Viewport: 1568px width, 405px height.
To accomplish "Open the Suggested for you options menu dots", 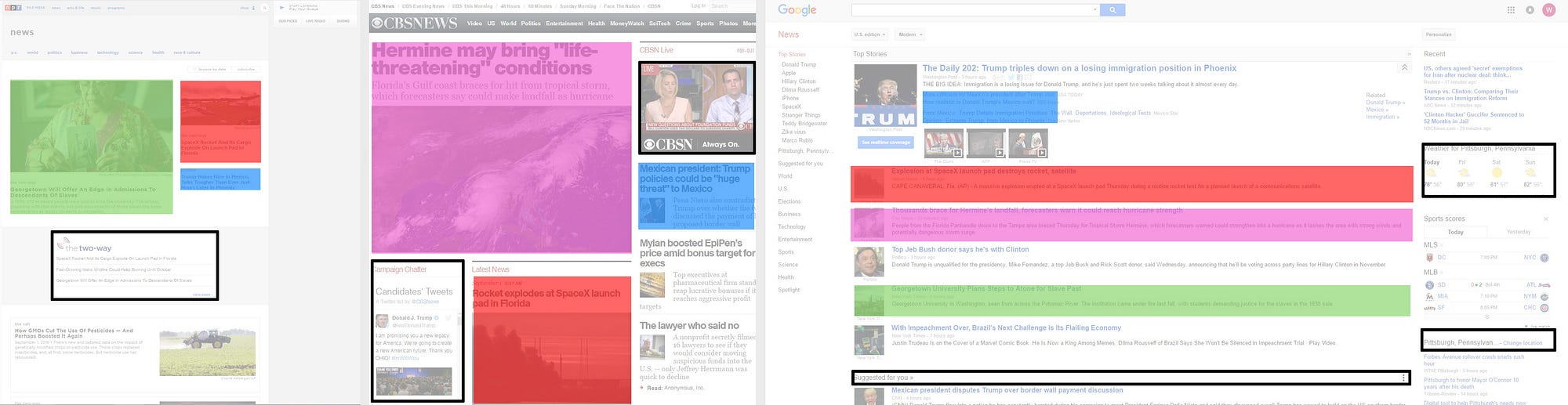I will [1403, 378].
